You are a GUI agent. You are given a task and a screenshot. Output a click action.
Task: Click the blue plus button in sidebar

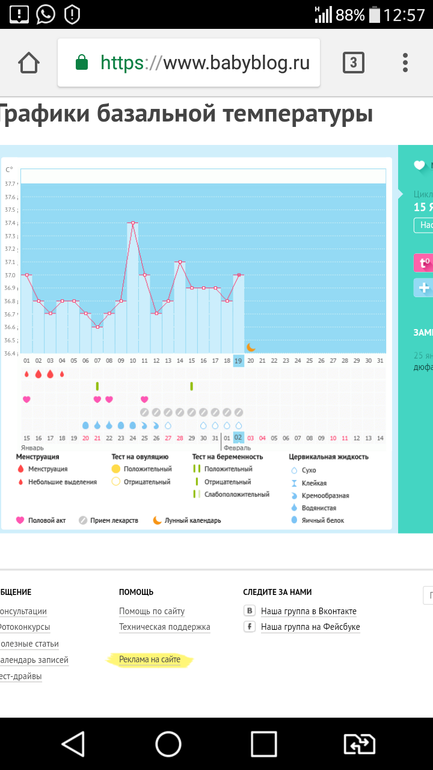tap(423, 287)
